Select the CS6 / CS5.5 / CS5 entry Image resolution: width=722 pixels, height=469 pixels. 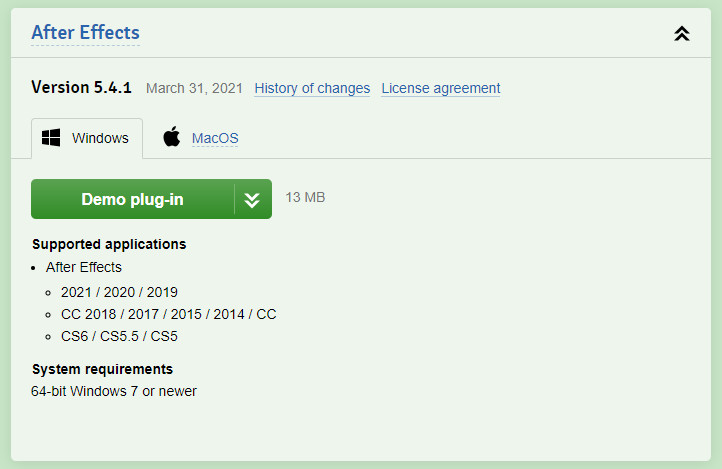click(x=119, y=336)
